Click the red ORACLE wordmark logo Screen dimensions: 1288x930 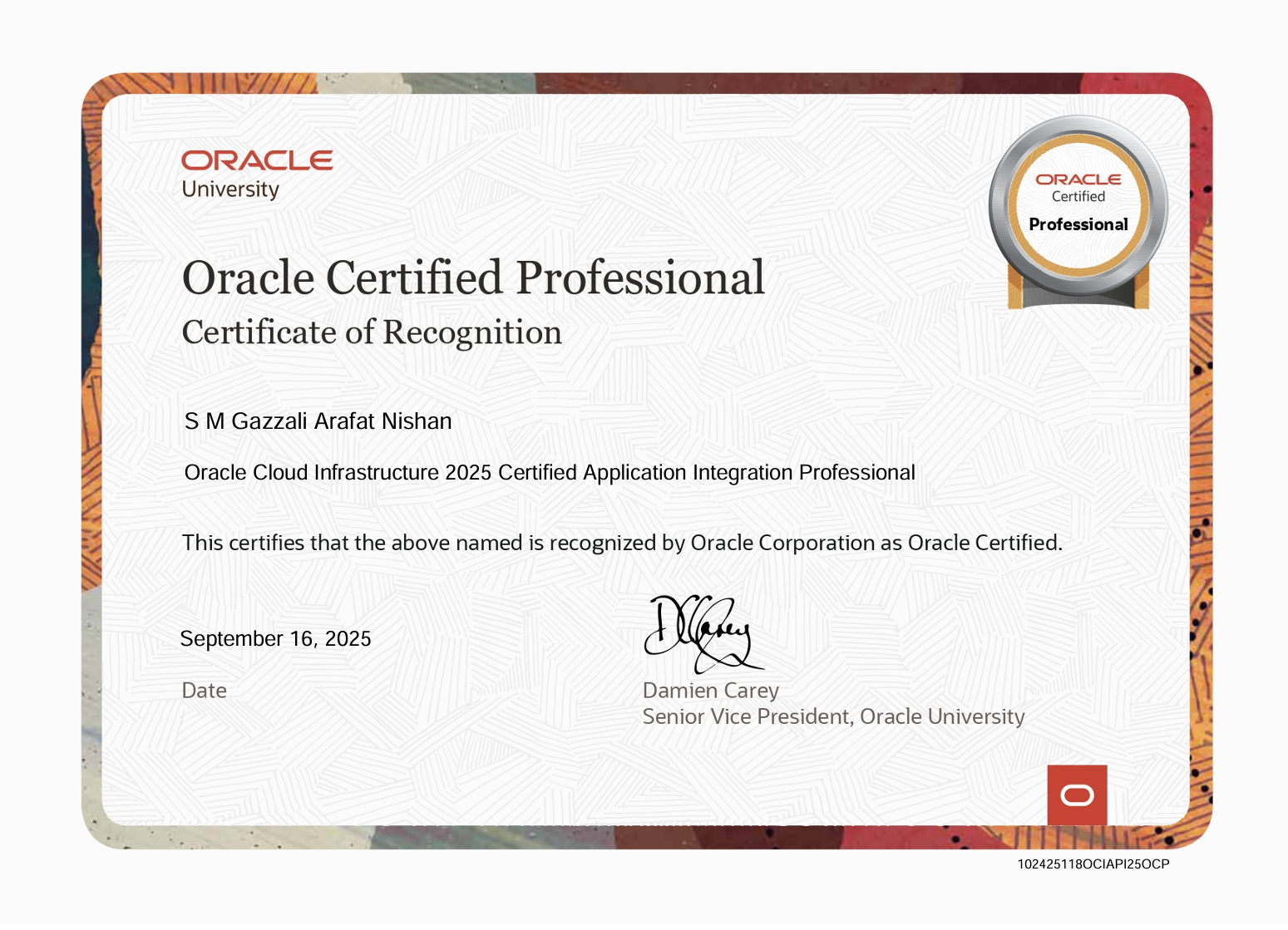tap(257, 160)
